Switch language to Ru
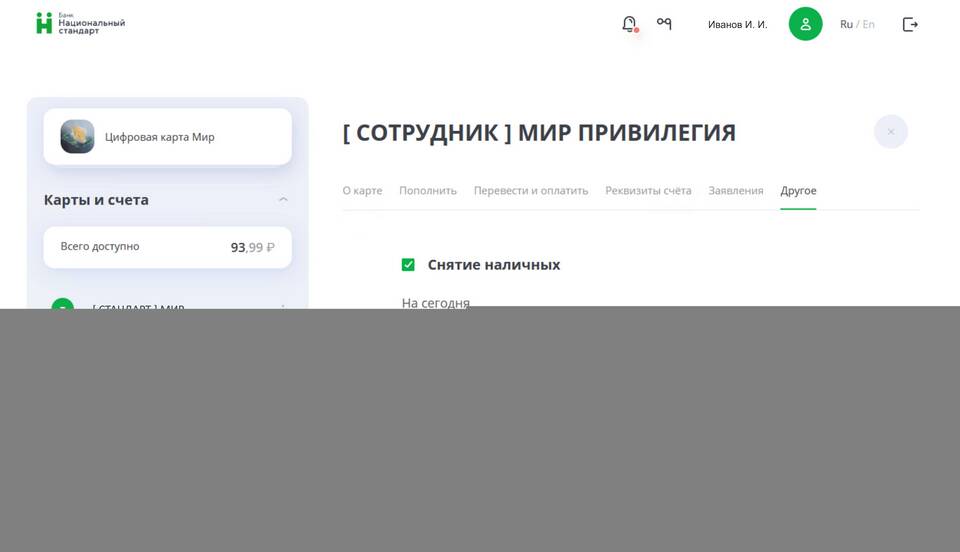Viewport: 960px width, 552px height. tap(846, 24)
